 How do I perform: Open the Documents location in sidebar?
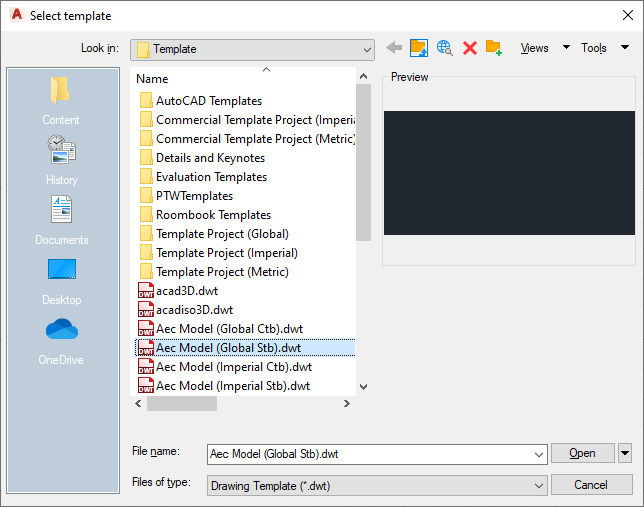tap(62, 221)
